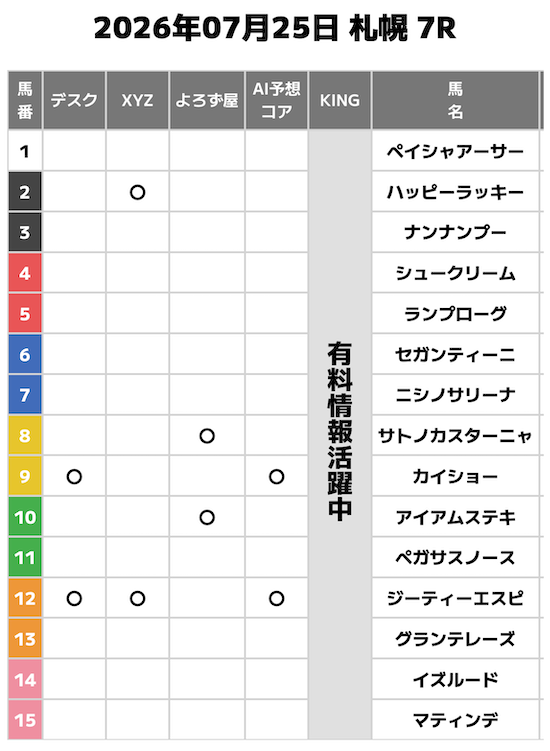Click horse name ジーティーエスピ
The height and width of the screenshot is (751, 550).
click(x=455, y=598)
